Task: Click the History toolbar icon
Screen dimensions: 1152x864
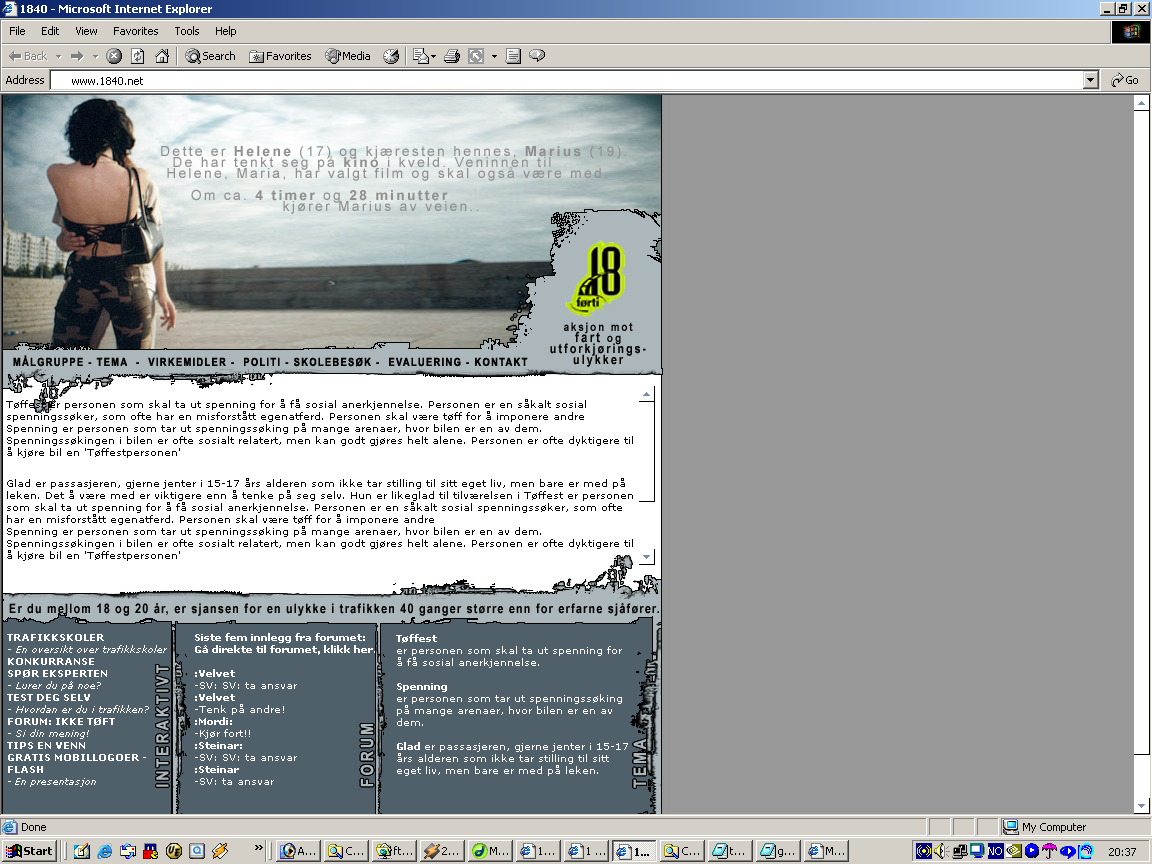Action: coord(391,56)
